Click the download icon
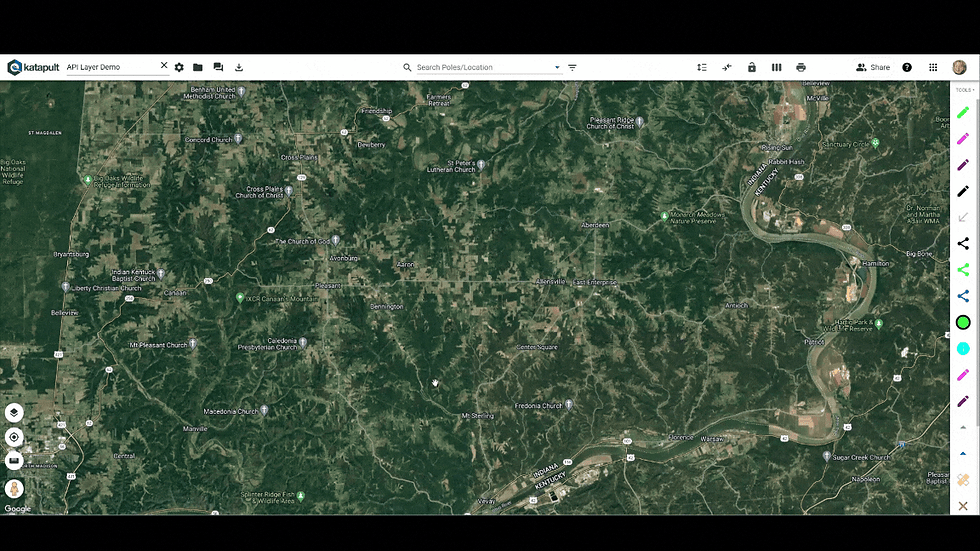The width and height of the screenshot is (980, 551). (239, 67)
